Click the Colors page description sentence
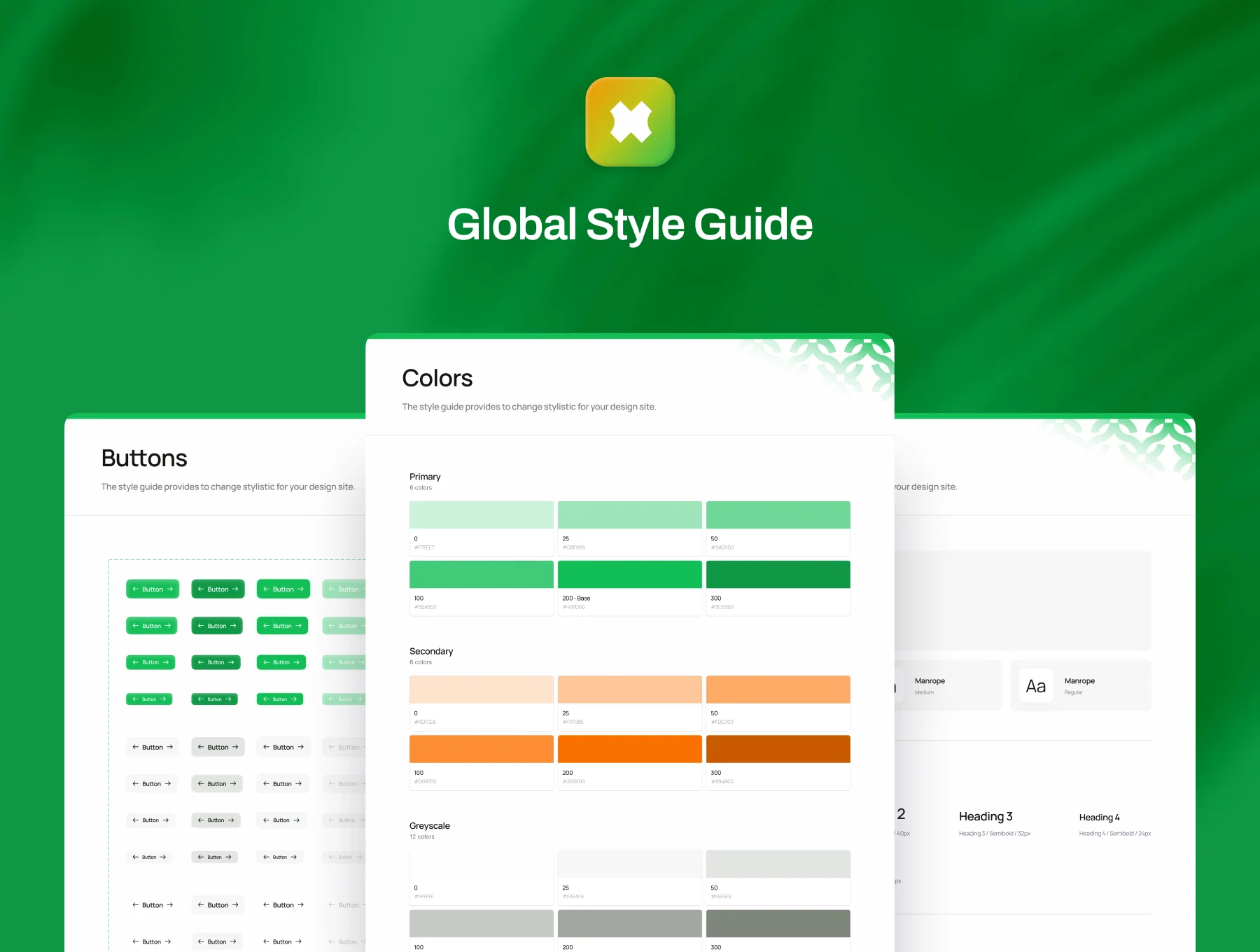The height and width of the screenshot is (952, 1260). [529, 407]
